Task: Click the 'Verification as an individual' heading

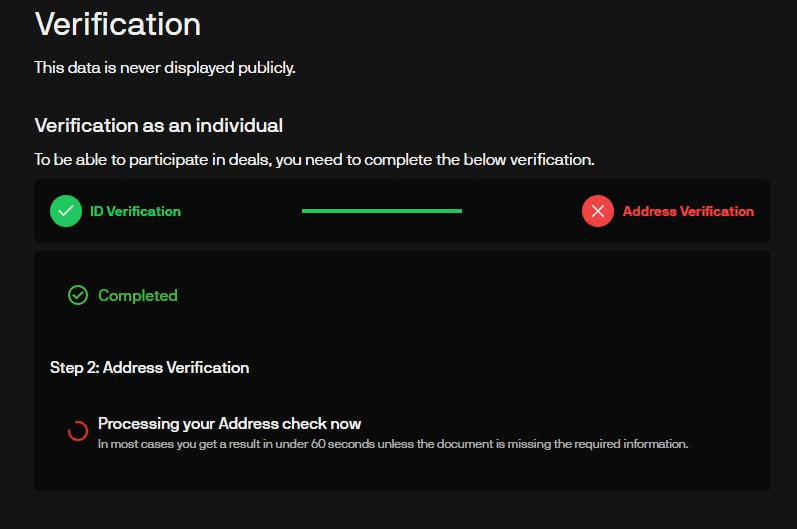Action: [159, 126]
